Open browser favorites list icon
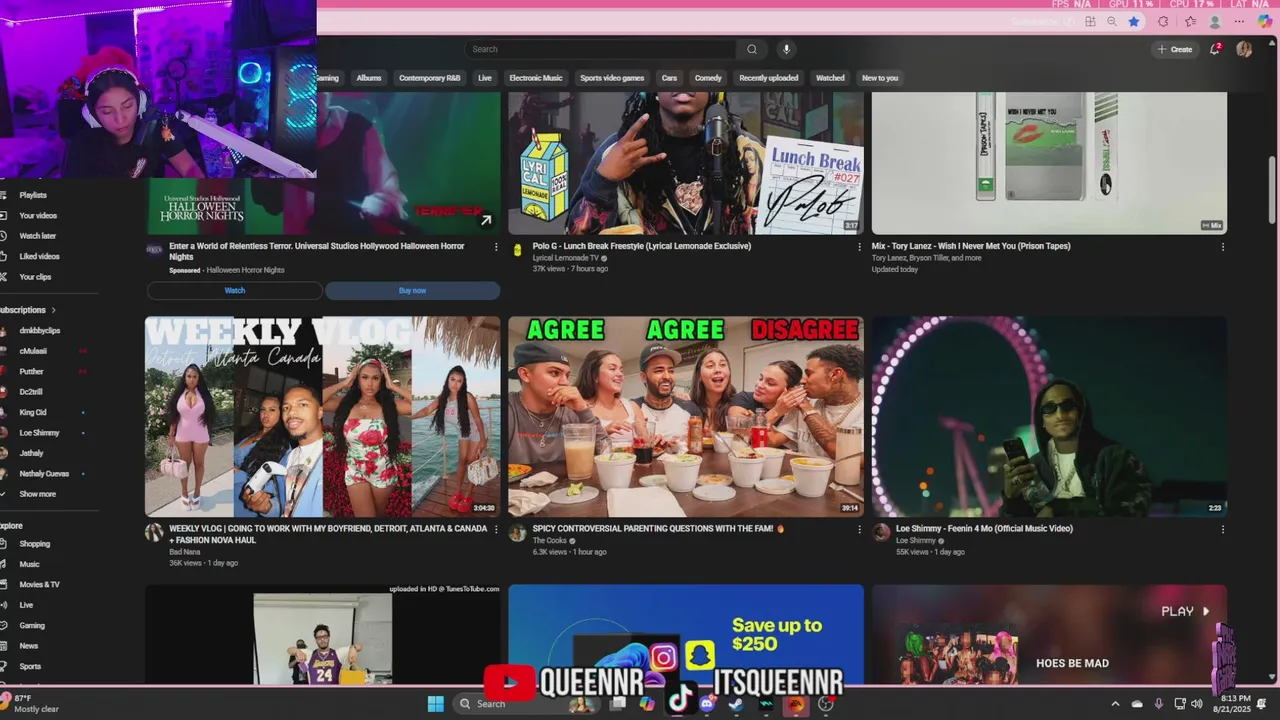Screen dimensions: 1280x720 [x=1190, y=22]
